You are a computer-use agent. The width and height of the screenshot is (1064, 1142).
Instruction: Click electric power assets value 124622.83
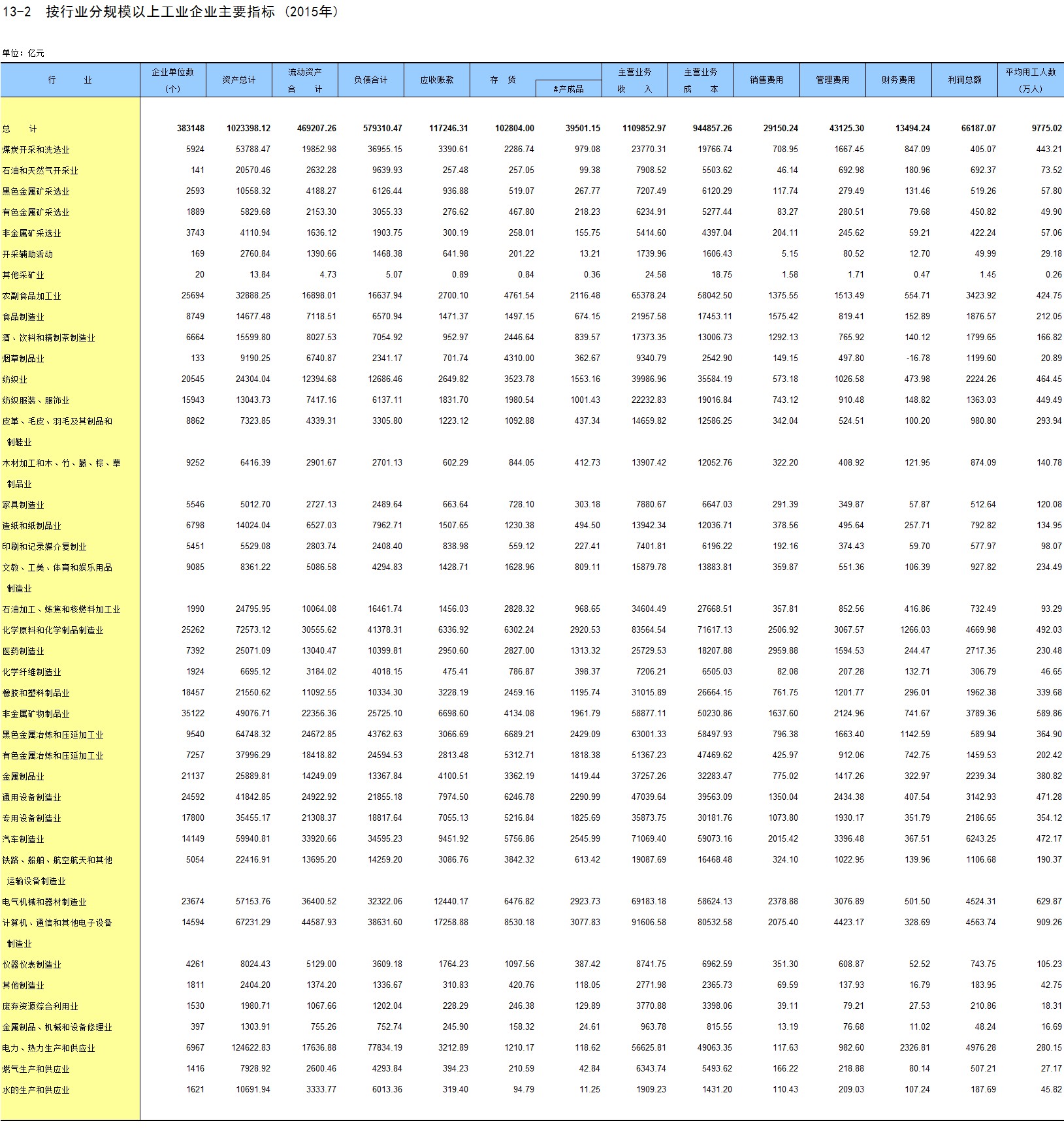tap(251, 1048)
